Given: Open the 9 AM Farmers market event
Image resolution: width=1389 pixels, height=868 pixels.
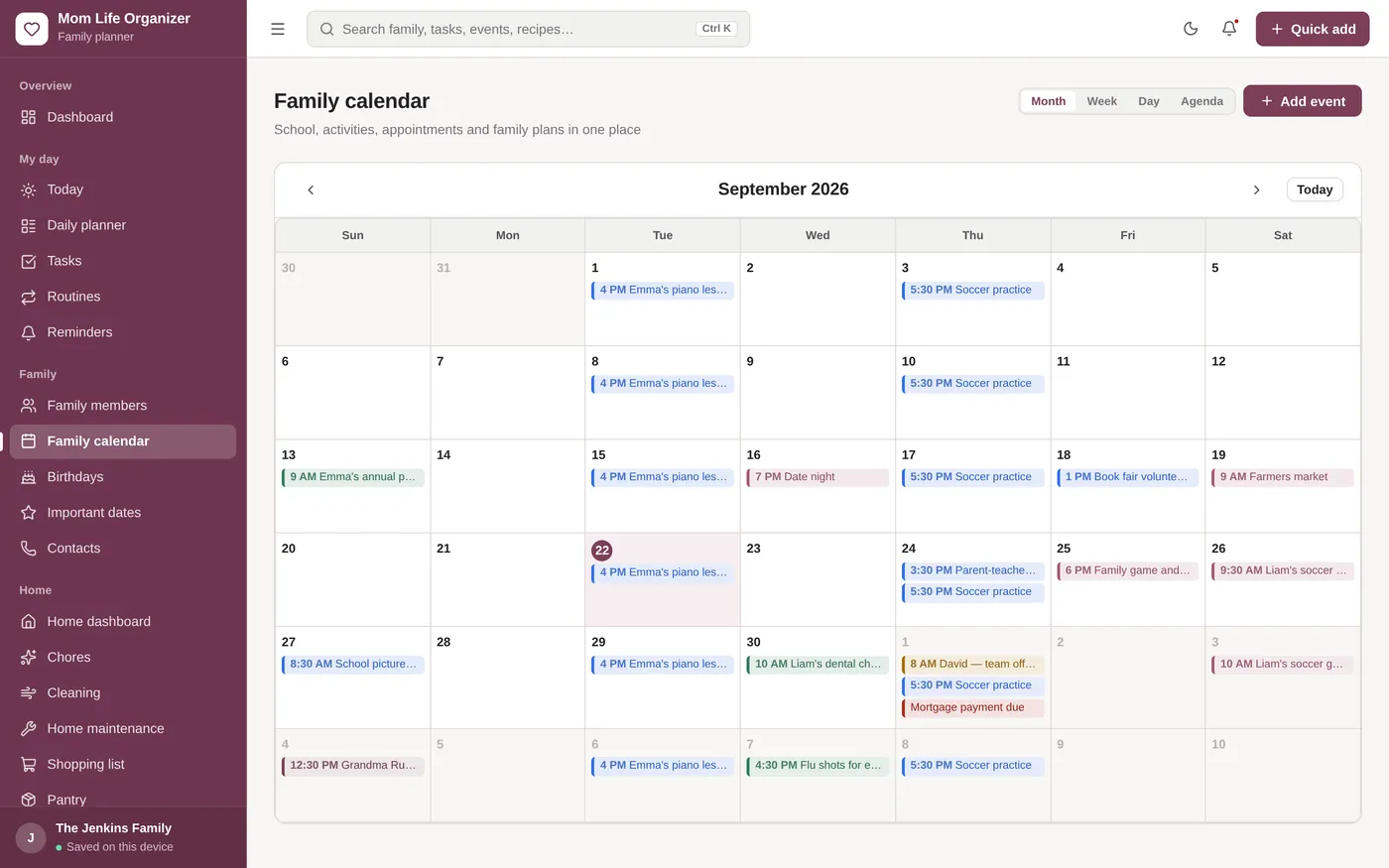Looking at the screenshot, I should pyautogui.click(x=1283, y=477).
